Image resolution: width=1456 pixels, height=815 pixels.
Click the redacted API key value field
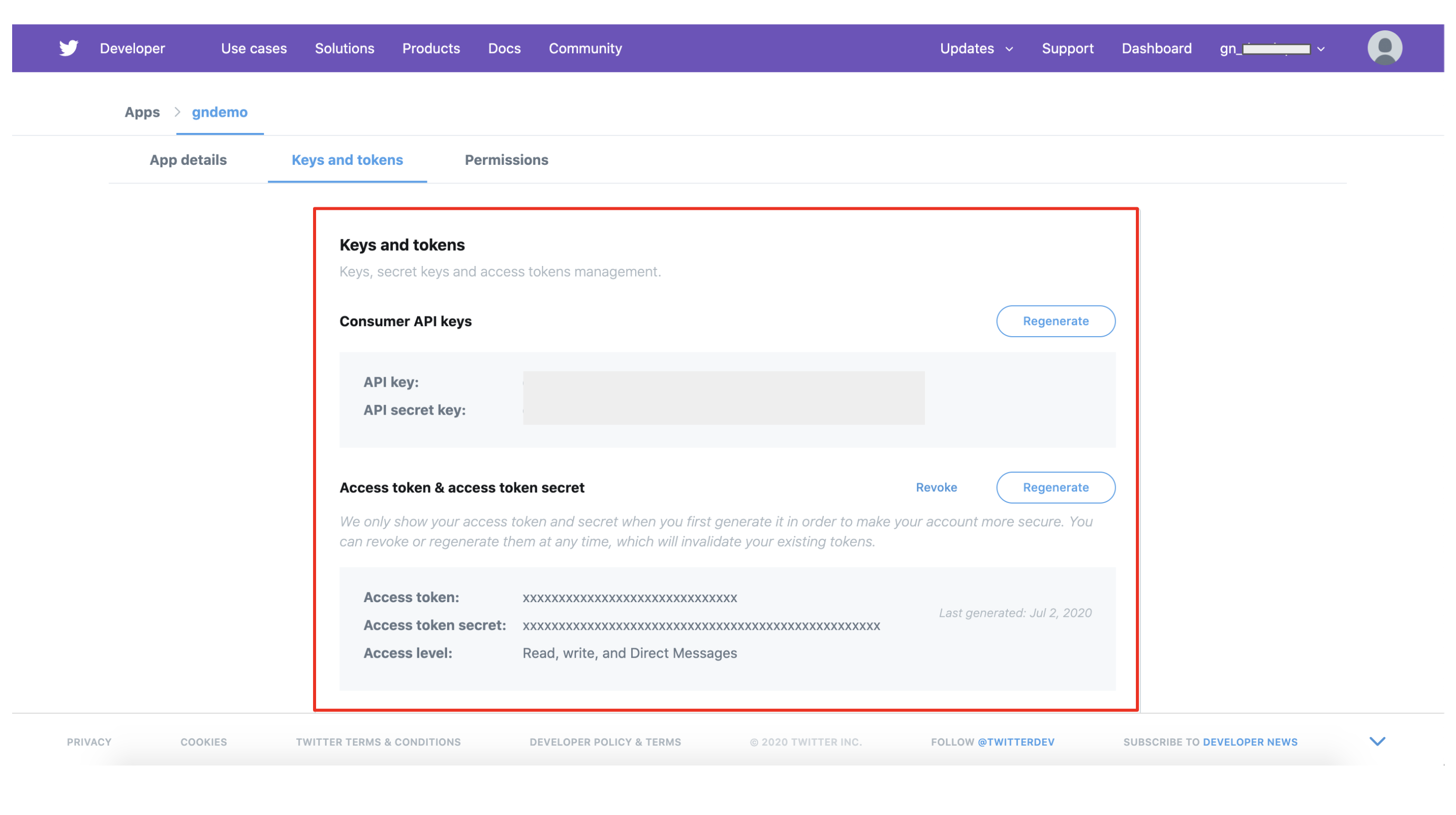tap(724, 398)
